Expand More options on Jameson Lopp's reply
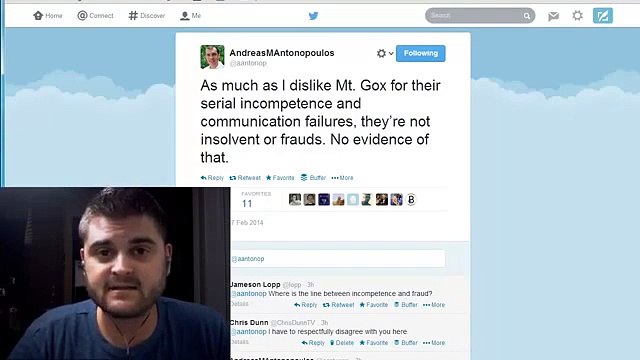640x360 pixels. 434,305
